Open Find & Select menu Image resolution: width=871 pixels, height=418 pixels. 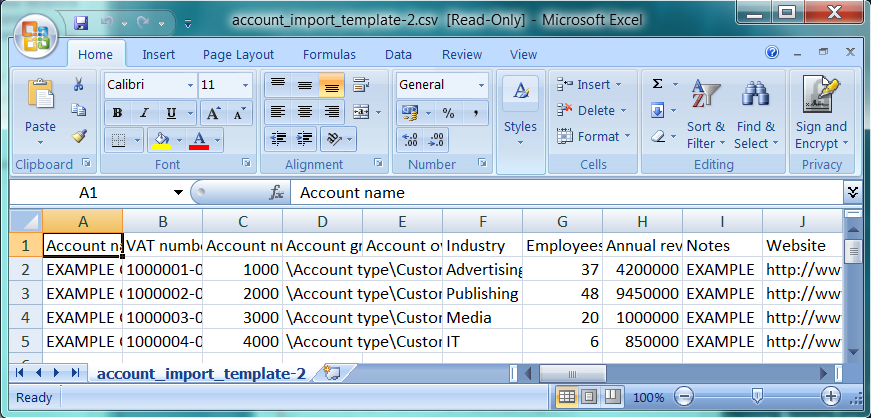[755, 114]
